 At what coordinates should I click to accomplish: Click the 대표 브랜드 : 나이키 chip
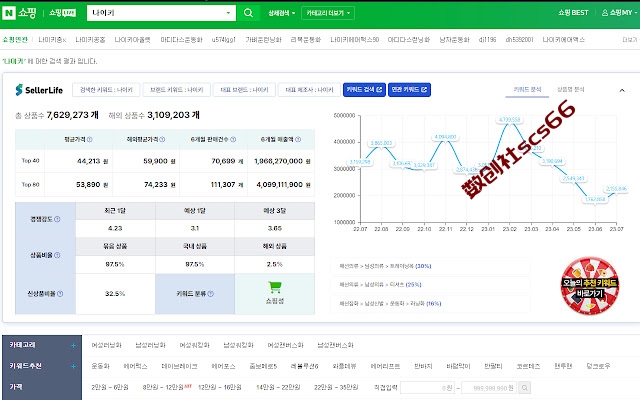click(x=244, y=90)
